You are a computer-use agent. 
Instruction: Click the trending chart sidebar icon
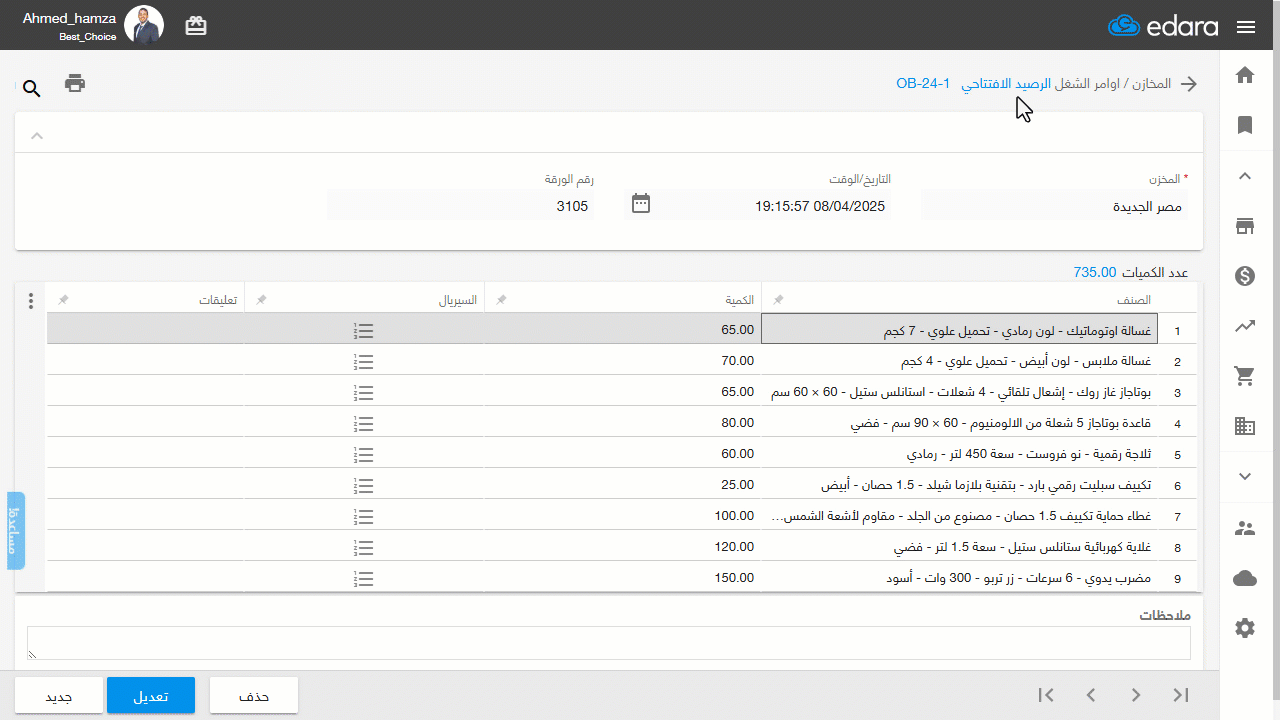pyautogui.click(x=1245, y=326)
